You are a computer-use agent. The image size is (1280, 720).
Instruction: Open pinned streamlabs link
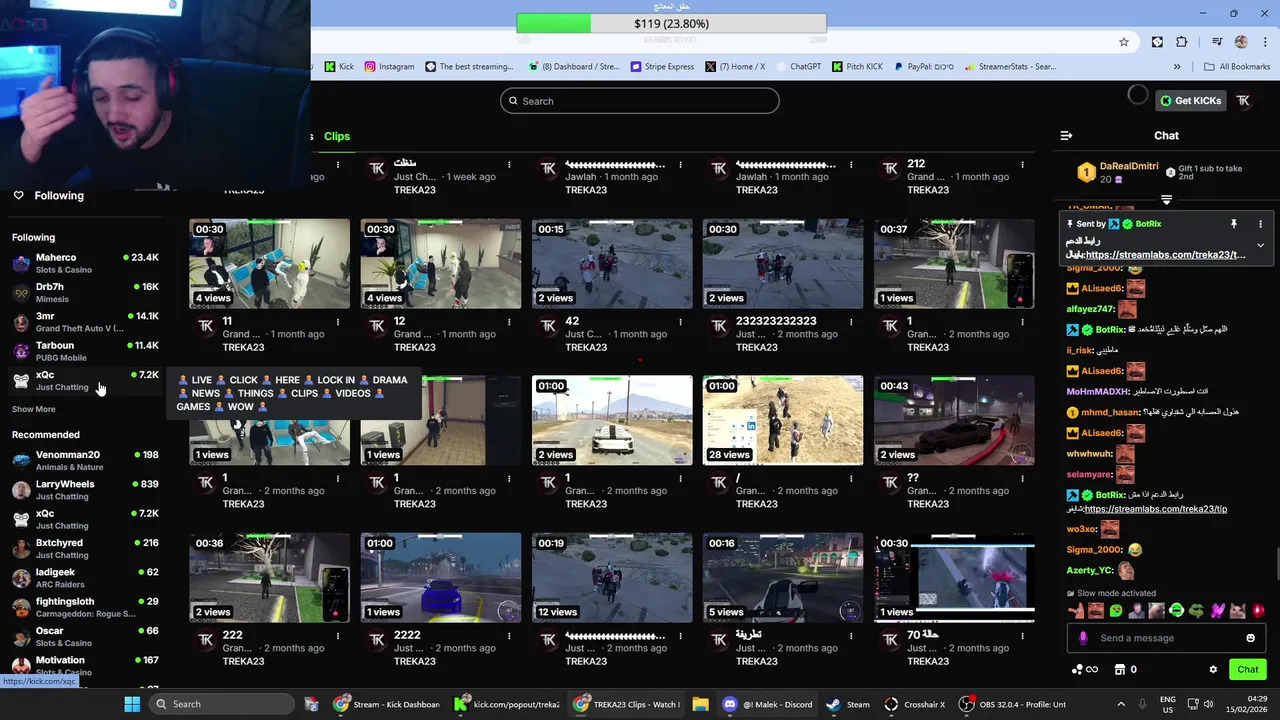click(1165, 255)
